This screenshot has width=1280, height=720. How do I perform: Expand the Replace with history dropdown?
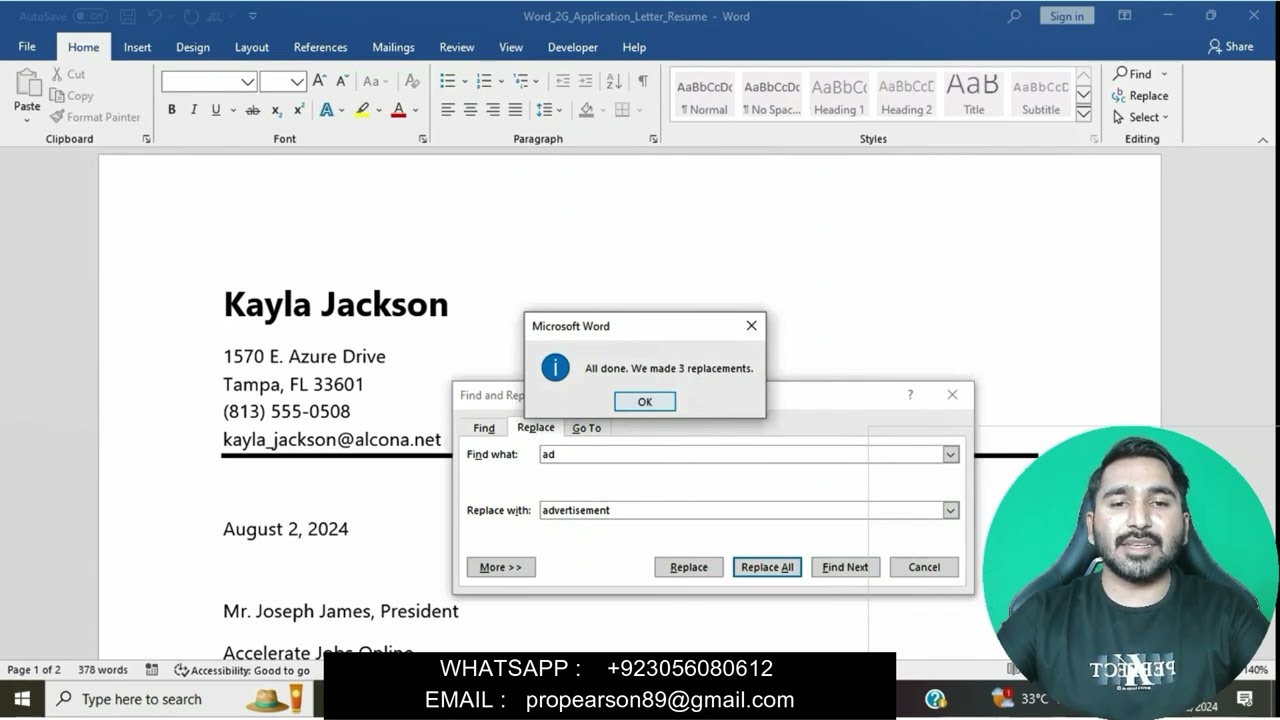[951, 510]
